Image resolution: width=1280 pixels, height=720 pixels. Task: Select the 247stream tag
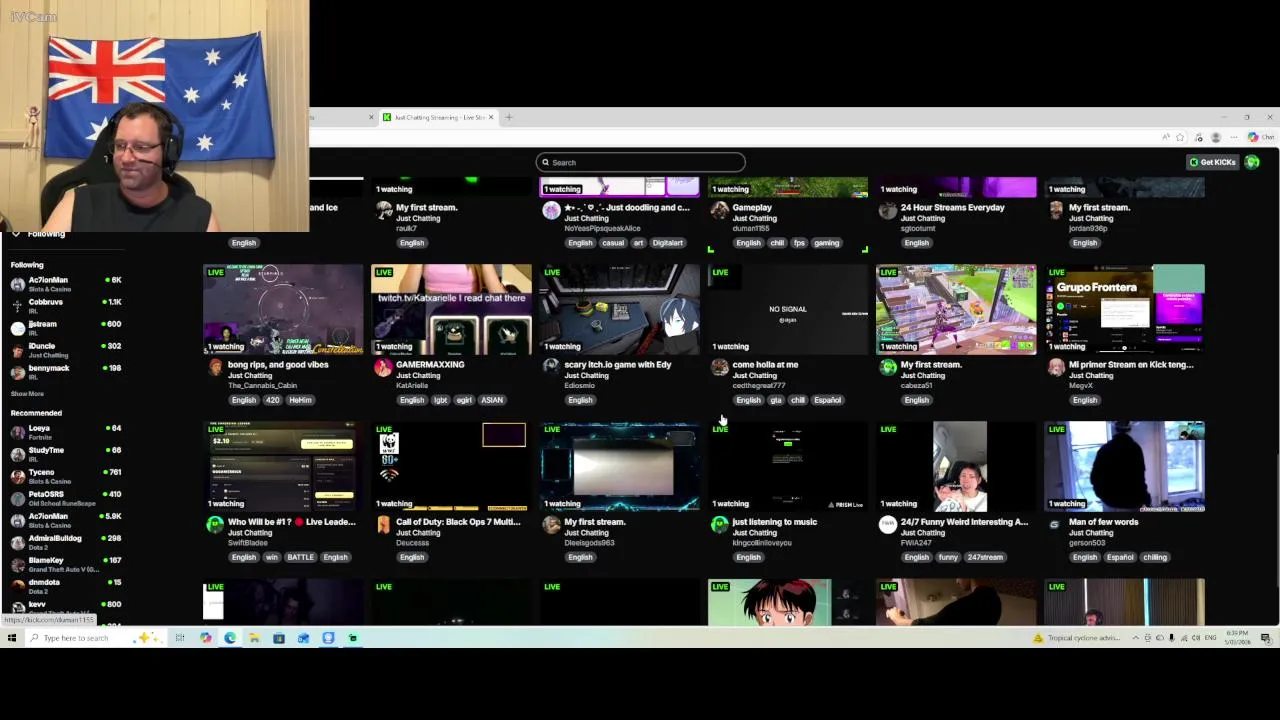click(985, 557)
